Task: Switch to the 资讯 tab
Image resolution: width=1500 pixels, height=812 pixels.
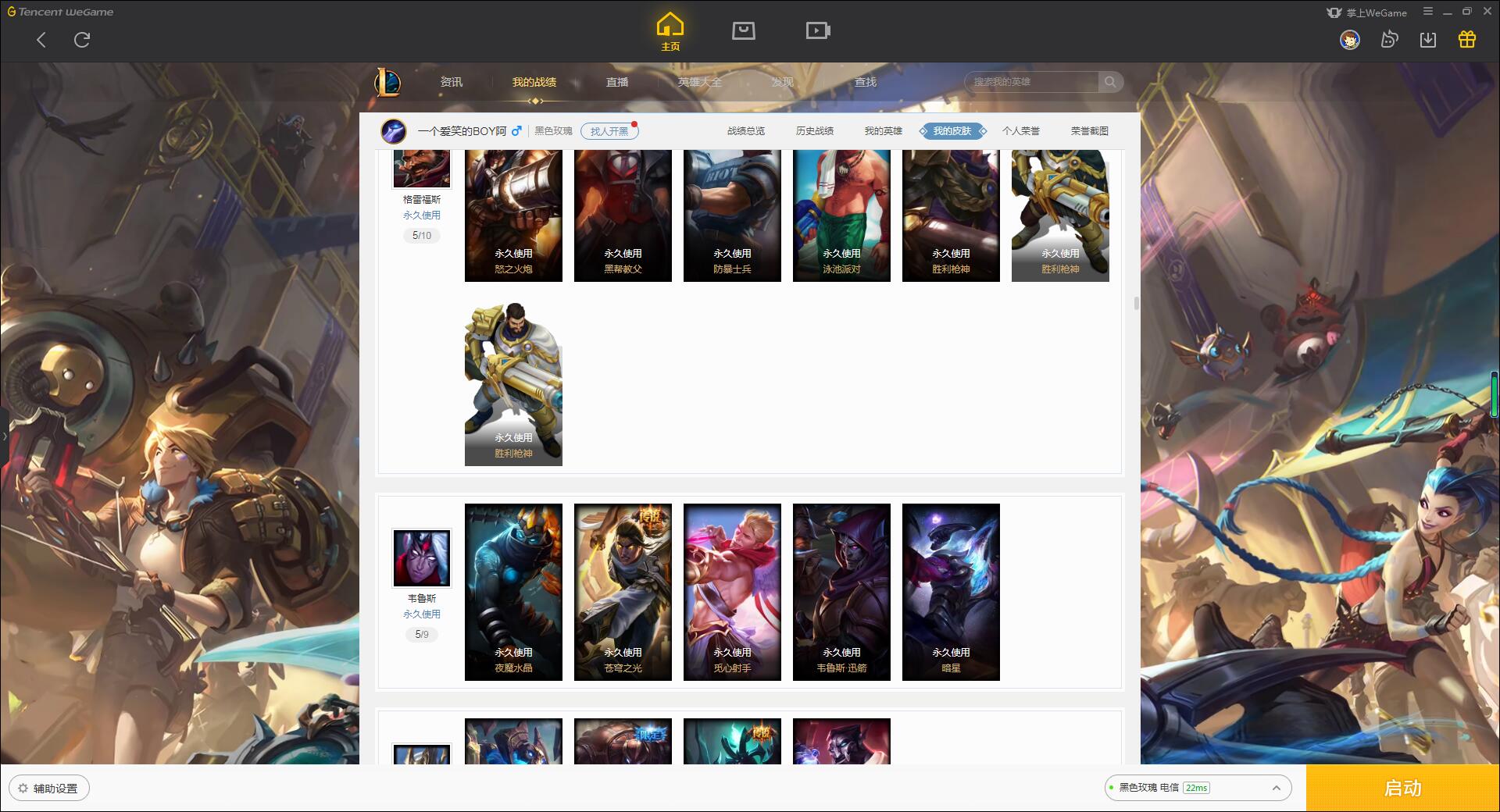Action: pos(452,82)
